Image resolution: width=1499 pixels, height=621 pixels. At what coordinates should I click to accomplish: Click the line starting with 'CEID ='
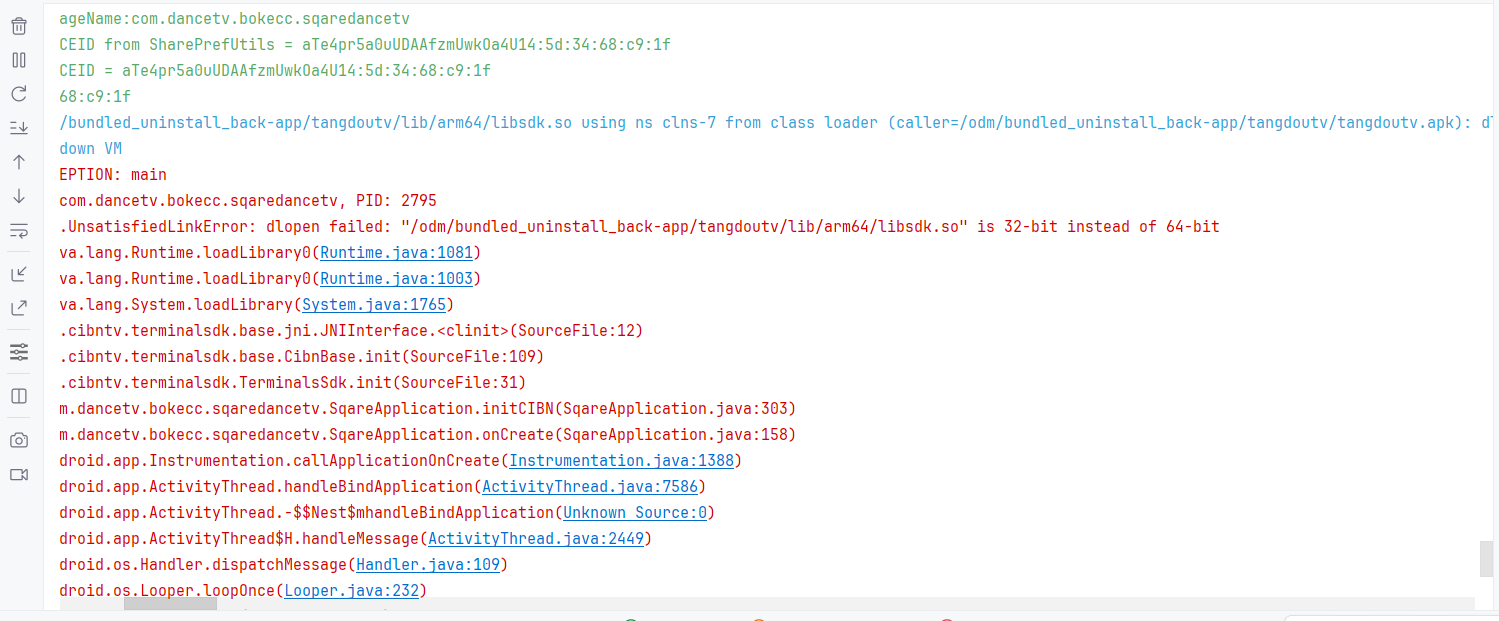point(275,70)
